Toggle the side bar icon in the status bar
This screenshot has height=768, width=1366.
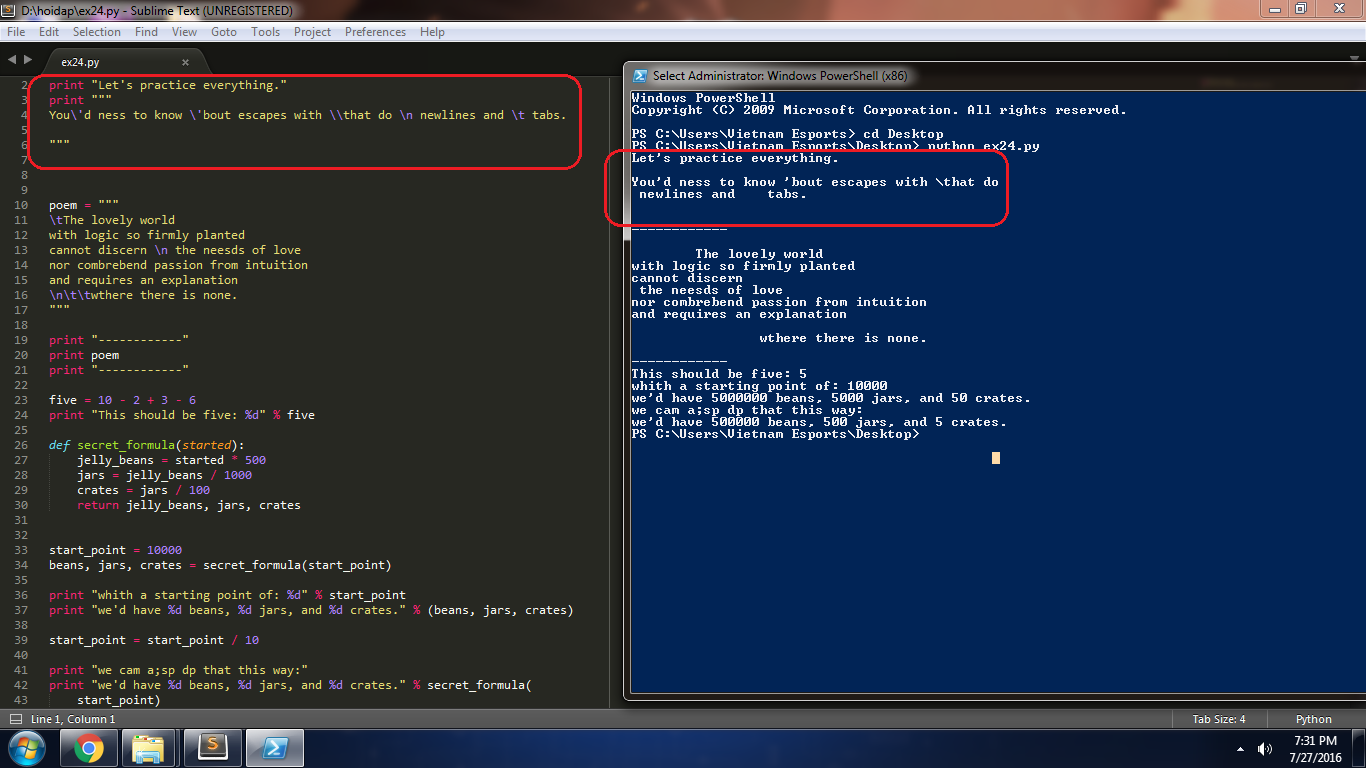pyautogui.click(x=16, y=719)
